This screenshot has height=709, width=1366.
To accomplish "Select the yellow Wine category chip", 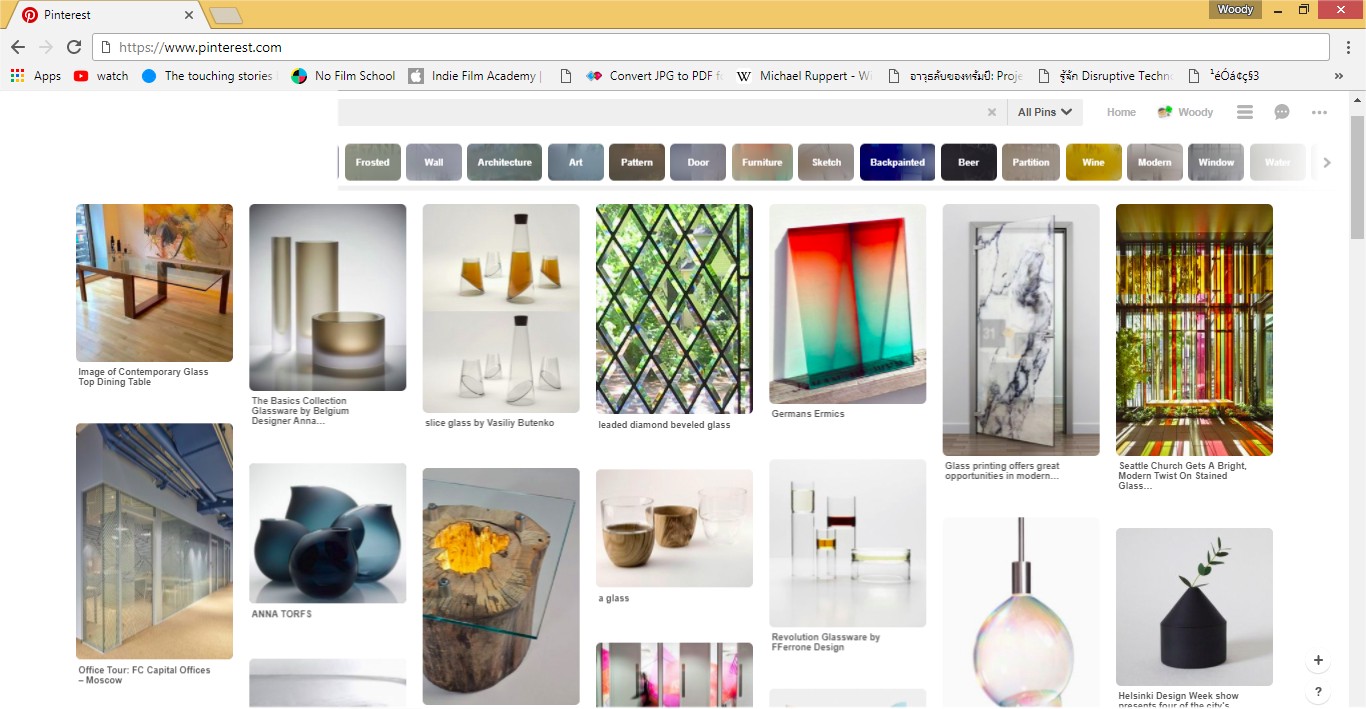I will [1093, 162].
